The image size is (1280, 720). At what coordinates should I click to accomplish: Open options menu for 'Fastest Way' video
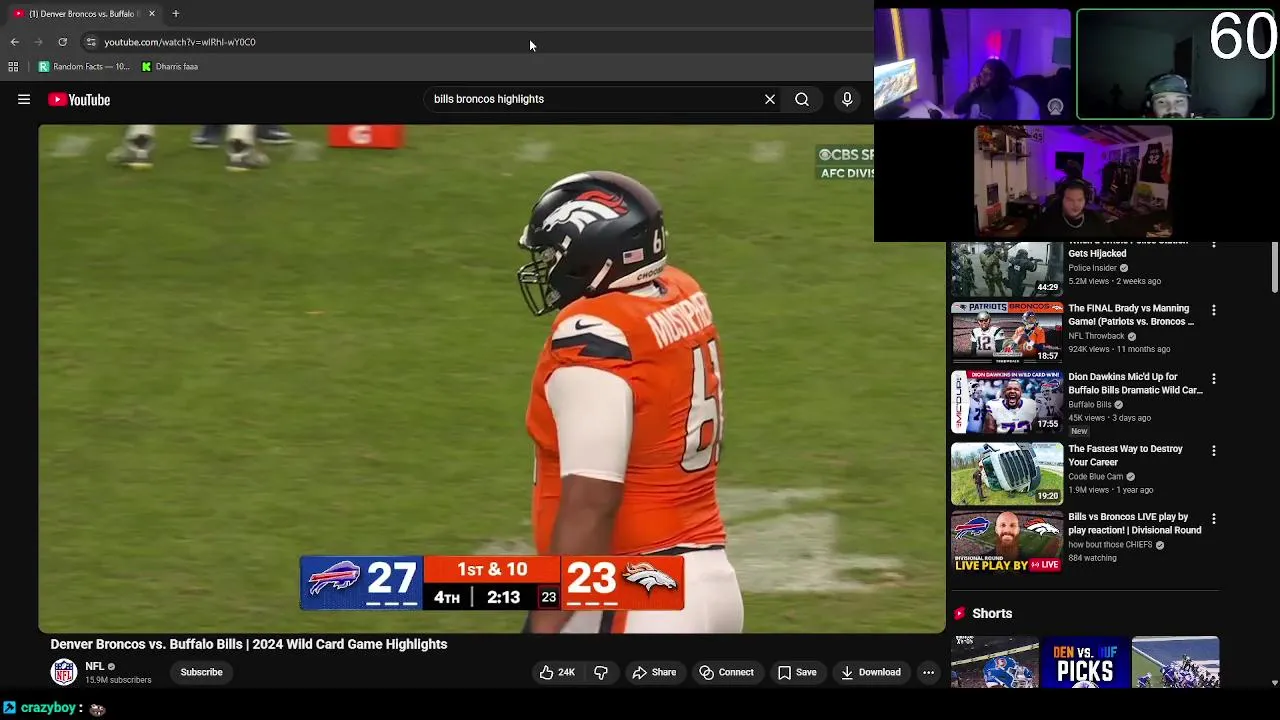click(x=1214, y=452)
